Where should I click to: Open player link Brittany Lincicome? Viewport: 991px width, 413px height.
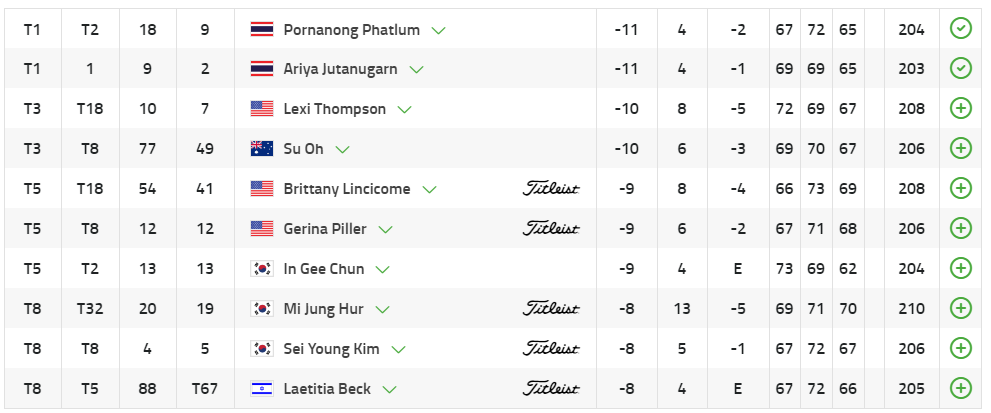(x=346, y=189)
